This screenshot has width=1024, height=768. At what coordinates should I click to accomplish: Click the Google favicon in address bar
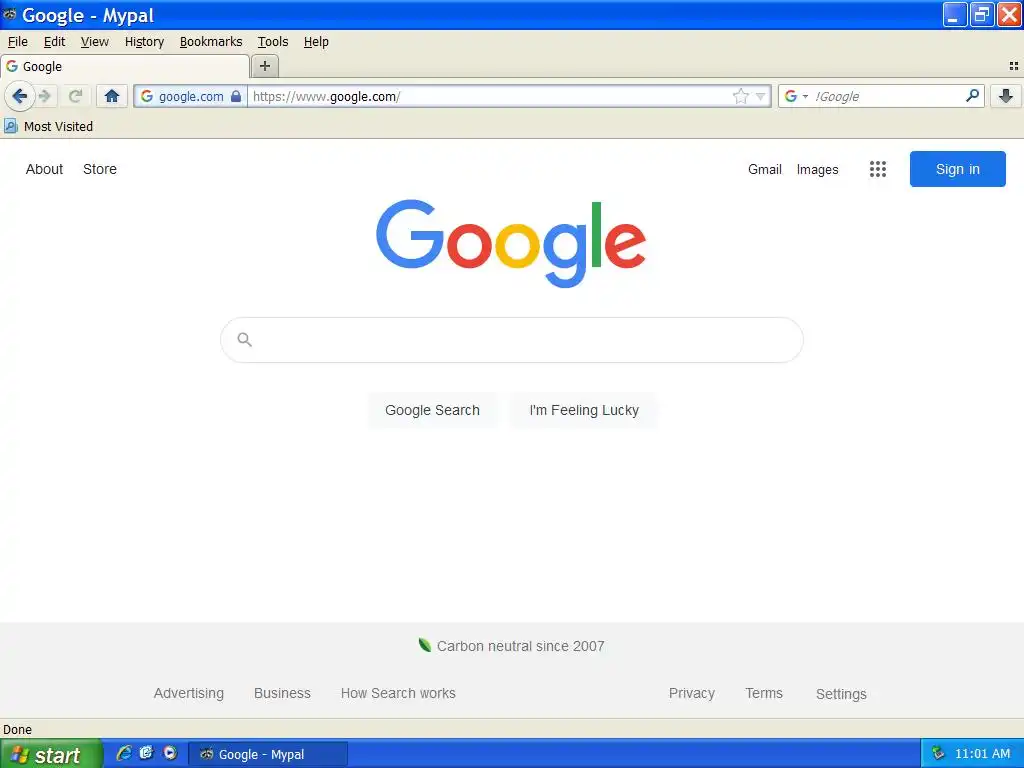pos(147,97)
